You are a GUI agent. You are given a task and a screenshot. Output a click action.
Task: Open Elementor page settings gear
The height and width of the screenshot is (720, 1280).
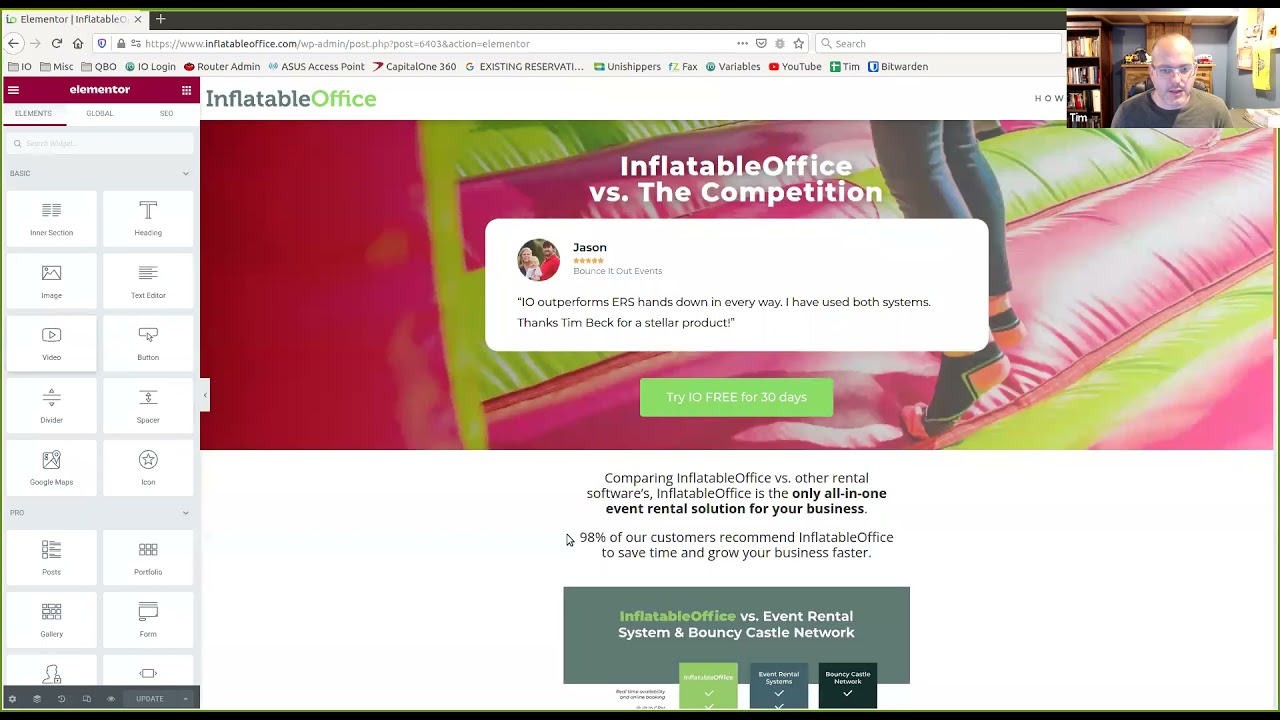point(12,699)
